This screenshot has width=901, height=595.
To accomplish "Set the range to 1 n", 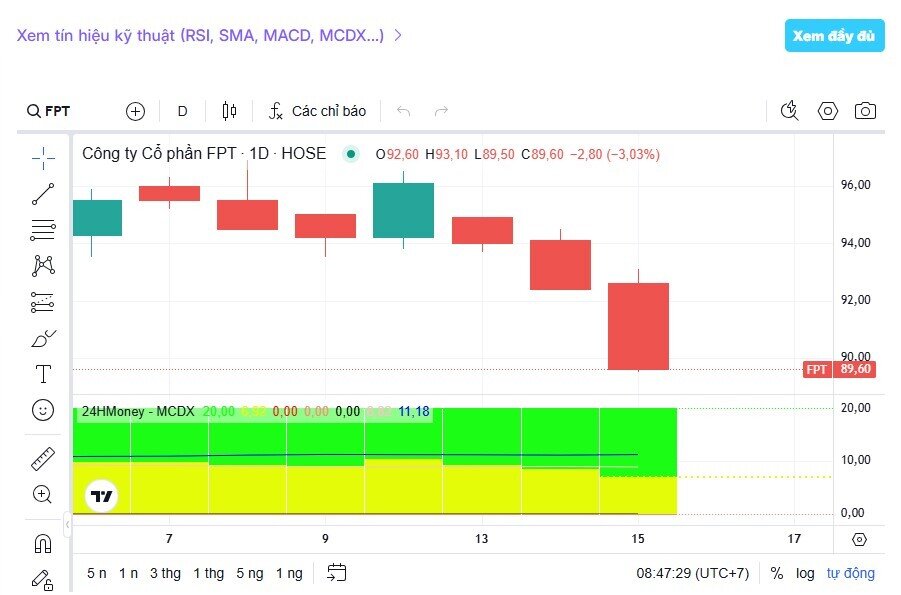I will (128, 573).
